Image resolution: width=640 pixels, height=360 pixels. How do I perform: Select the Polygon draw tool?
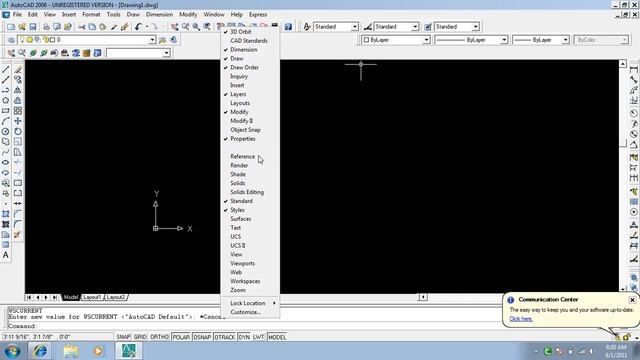pyautogui.click(x=6, y=100)
